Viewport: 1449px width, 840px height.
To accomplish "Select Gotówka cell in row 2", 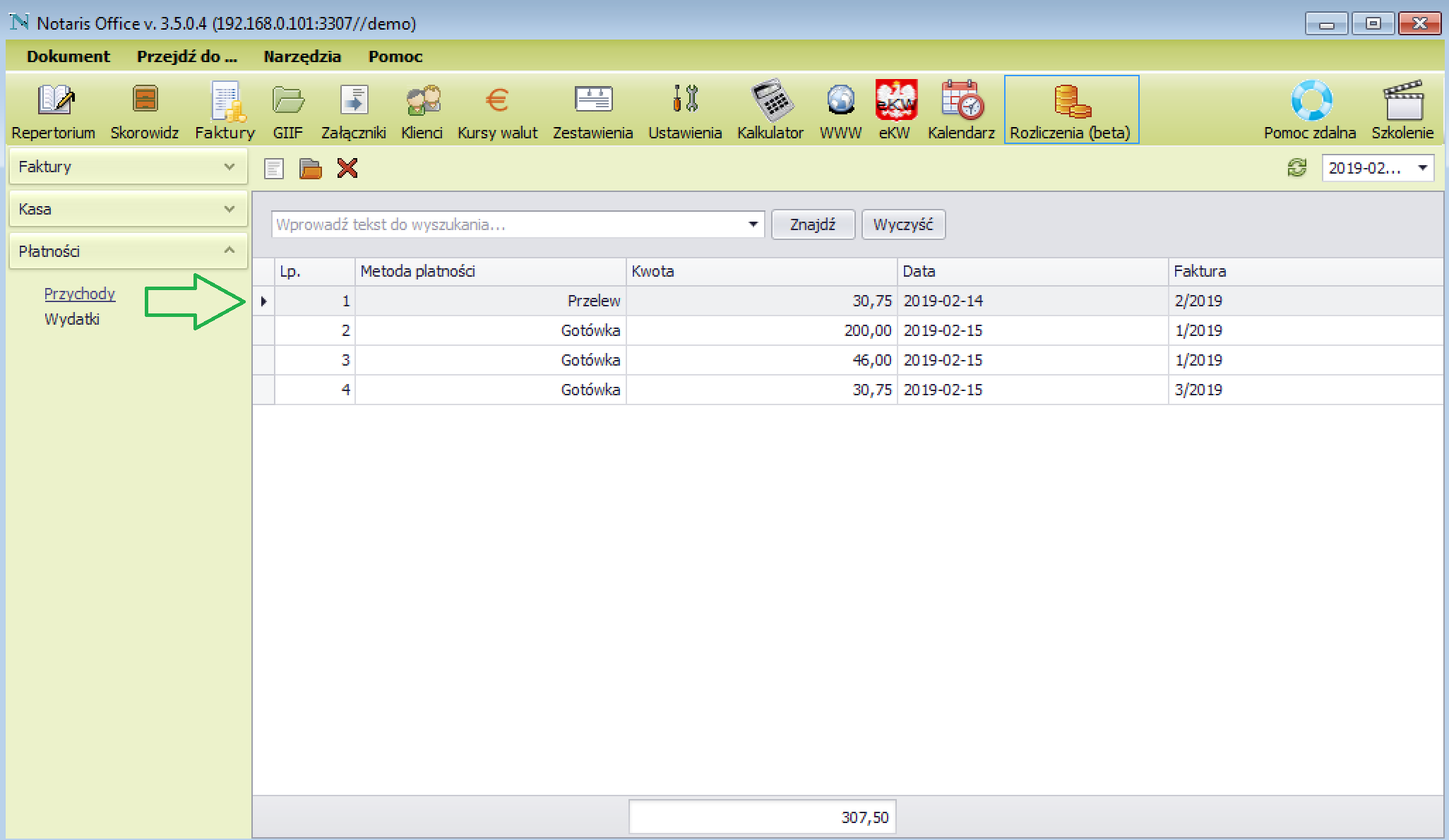I will [x=490, y=330].
